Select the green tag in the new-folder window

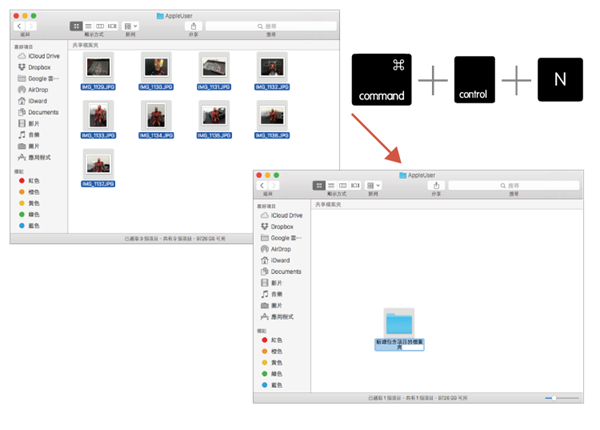coord(272,374)
